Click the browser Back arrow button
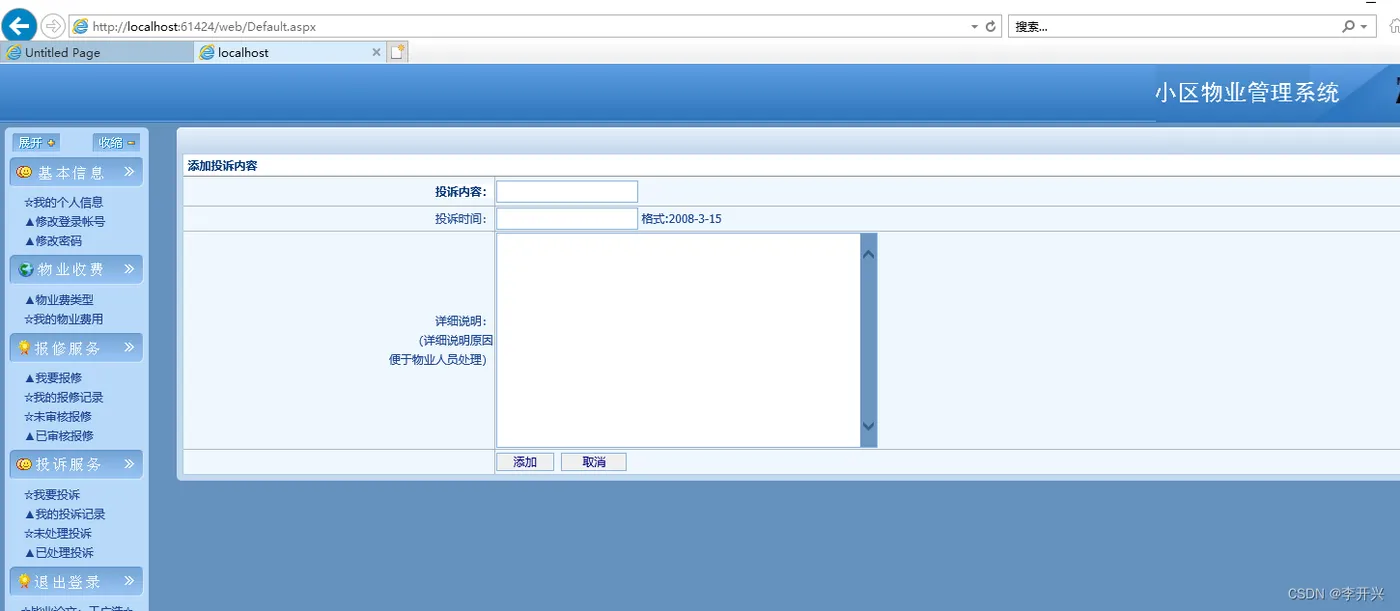This screenshot has height=611, width=1400. [x=20, y=26]
